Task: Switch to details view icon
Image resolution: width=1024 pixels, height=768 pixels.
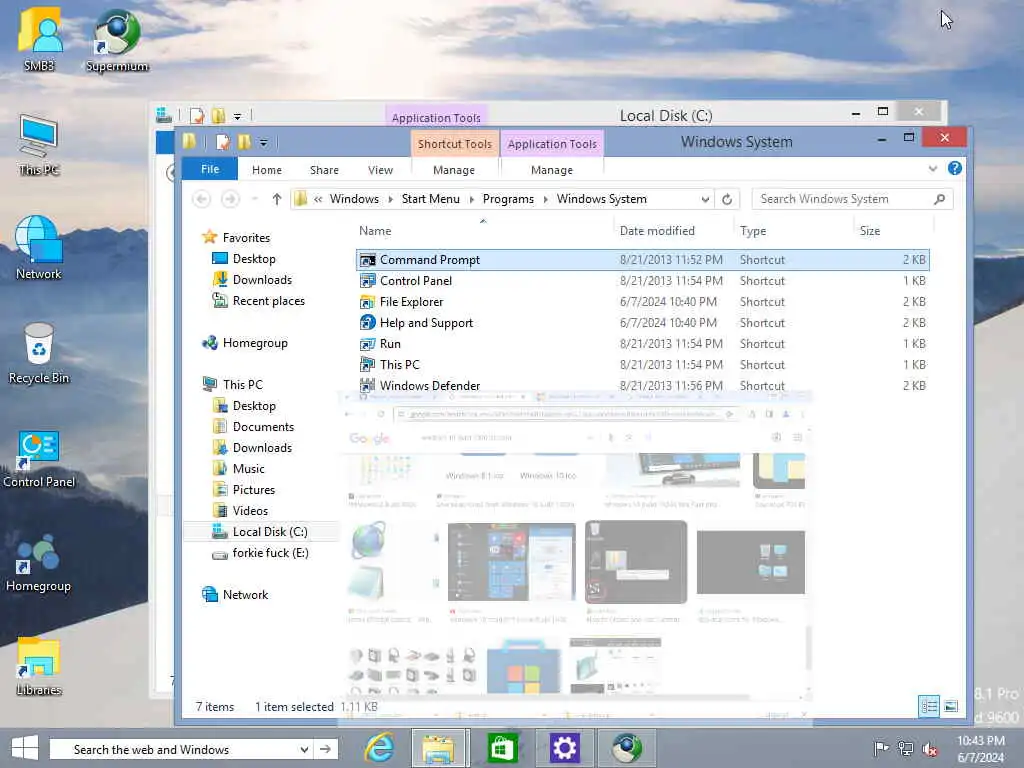Action: pos(929,706)
